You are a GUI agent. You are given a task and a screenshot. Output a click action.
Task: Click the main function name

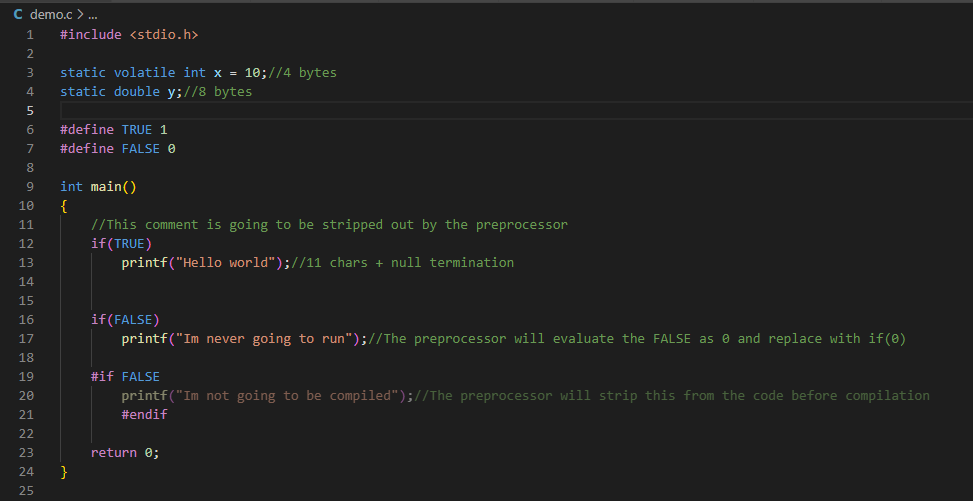point(106,186)
